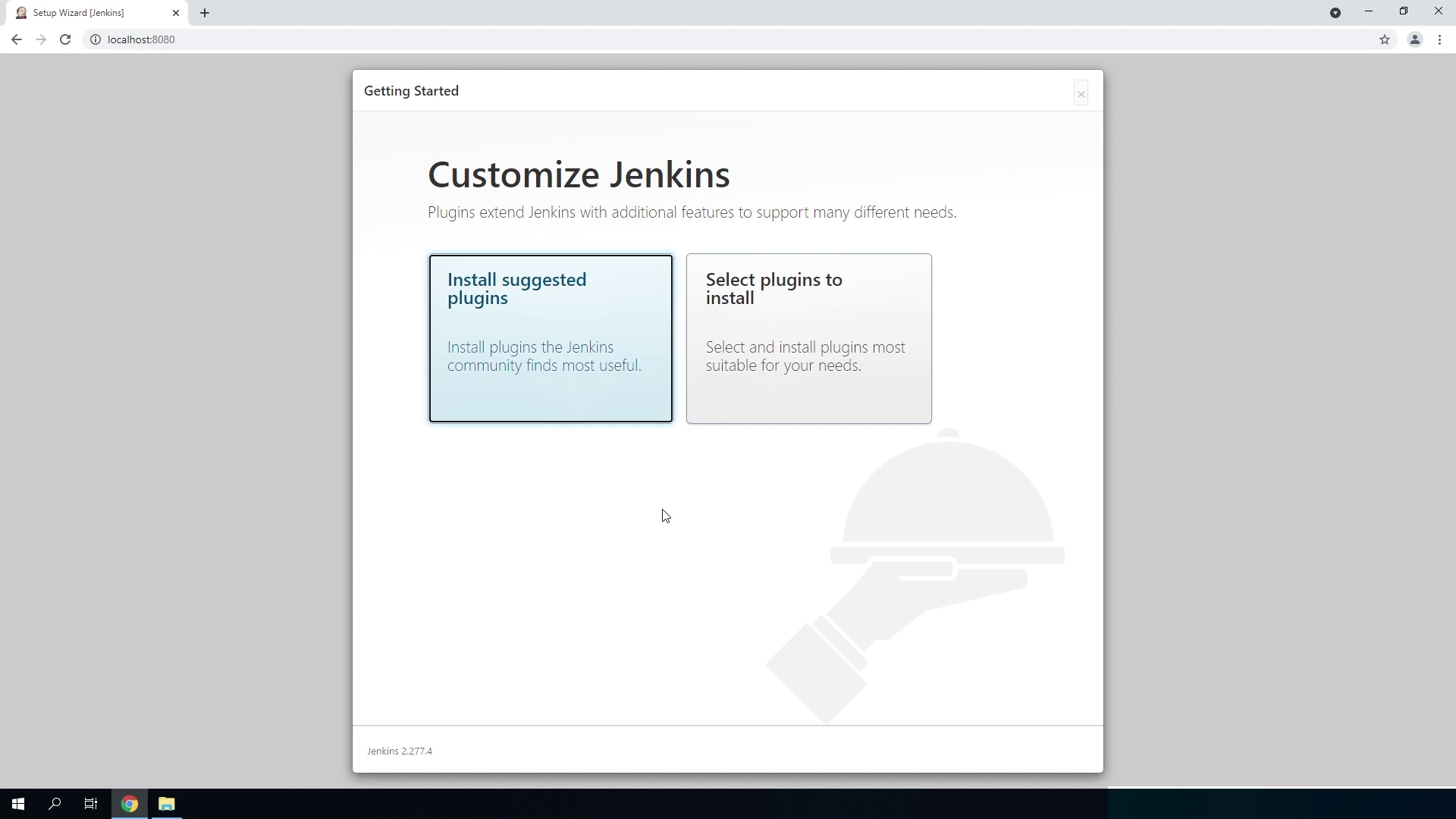Choose Install suggested plugins option
Screen dimensions: 1456x819
tap(551, 338)
